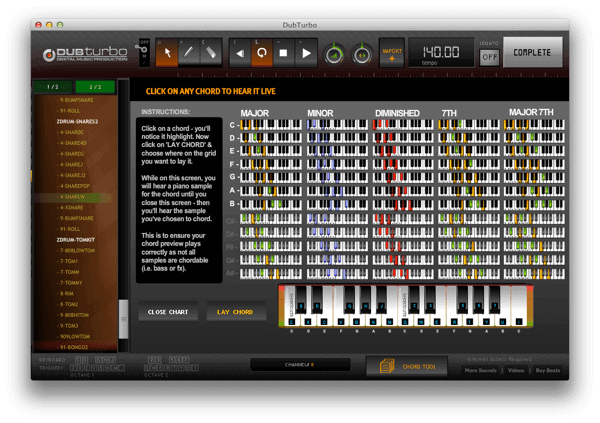Click the Import plus button

[392, 53]
